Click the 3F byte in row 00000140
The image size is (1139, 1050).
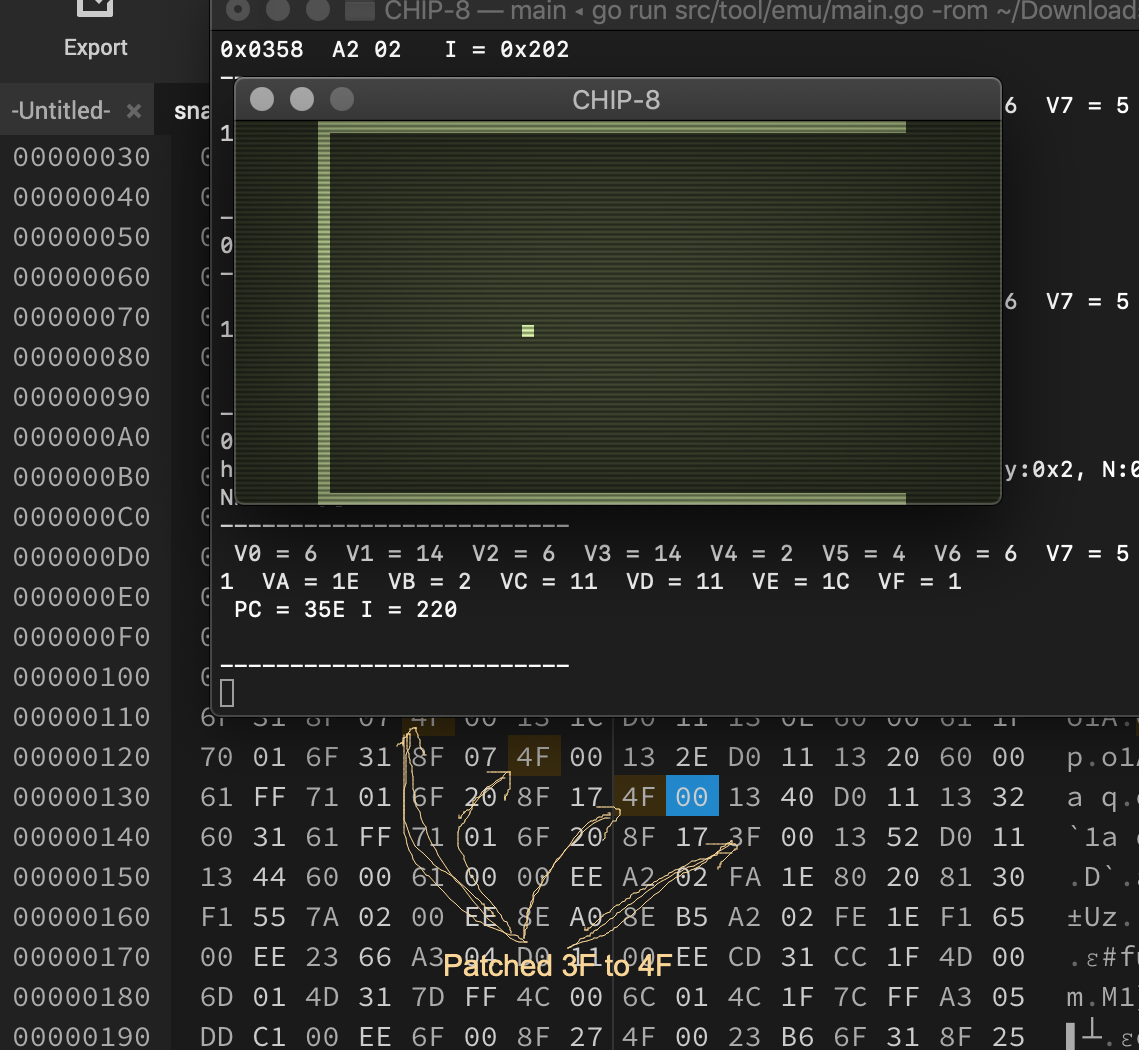click(744, 837)
